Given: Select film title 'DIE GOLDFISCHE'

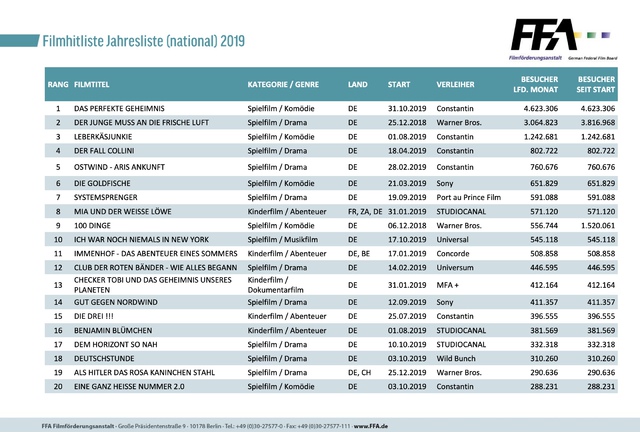Looking at the screenshot, I should pos(102,183).
